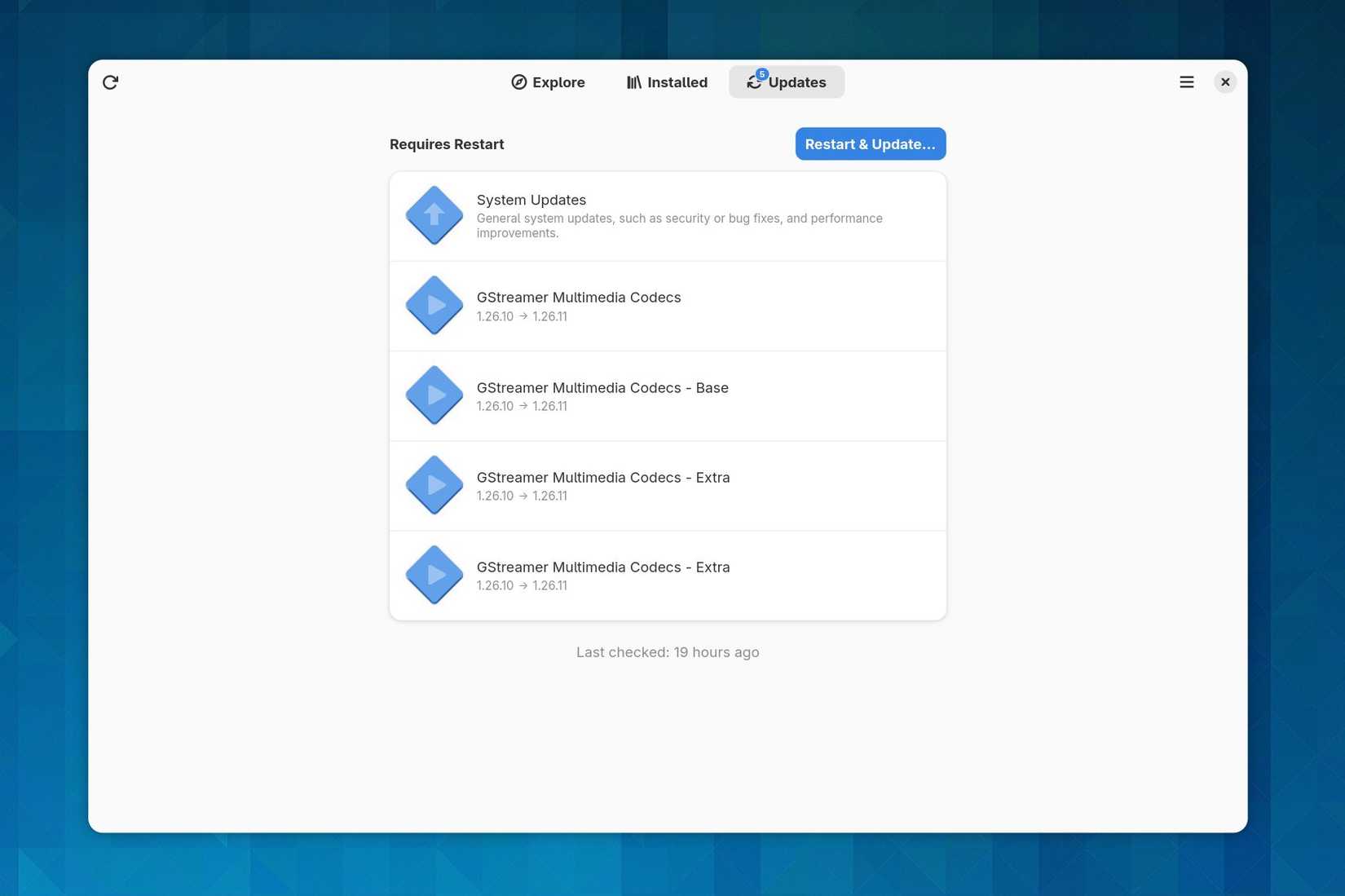Image resolution: width=1345 pixels, height=896 pixels.
Task: Open the hamburger main menu
Action: tap(1186, 82)
